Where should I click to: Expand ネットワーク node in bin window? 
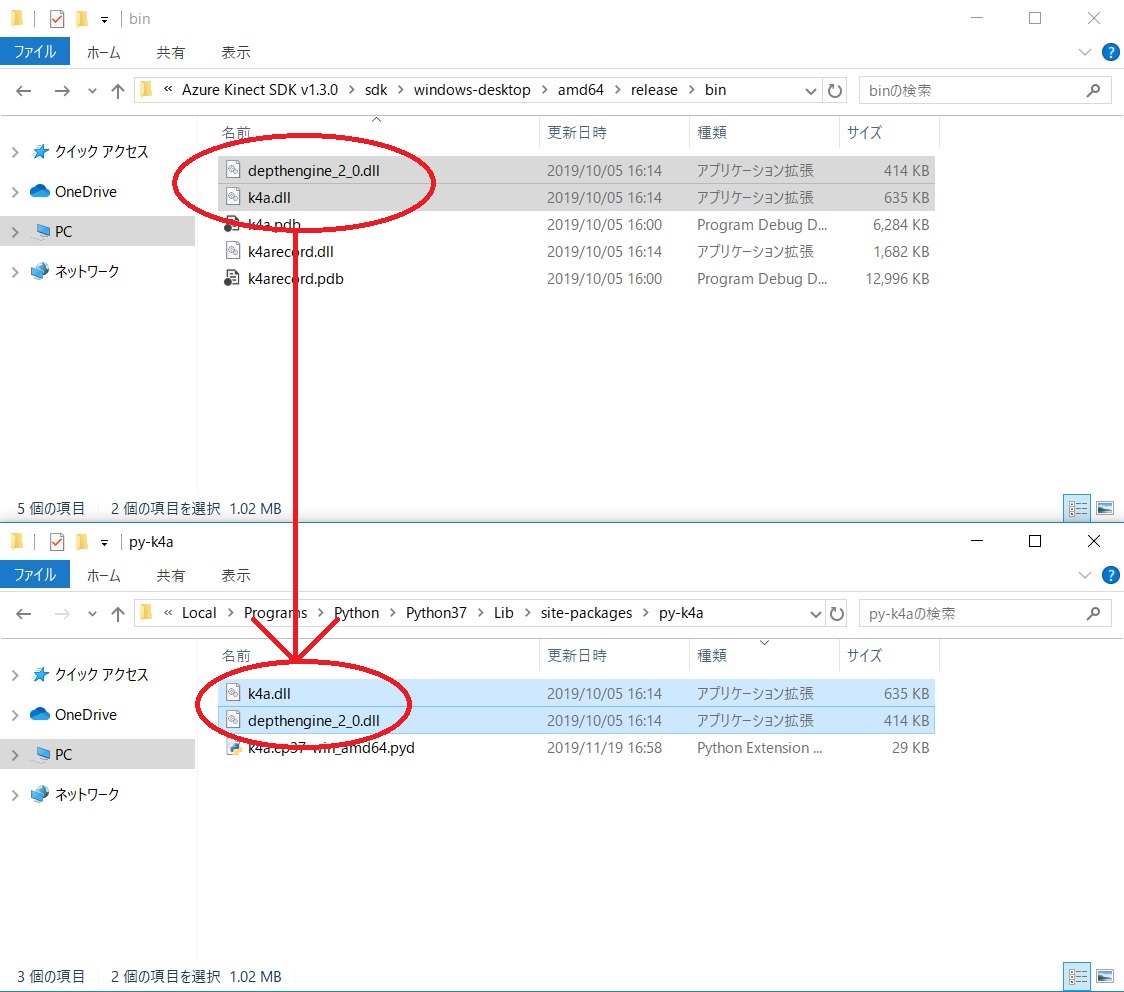pyautogui.click(x=15, y=272)
